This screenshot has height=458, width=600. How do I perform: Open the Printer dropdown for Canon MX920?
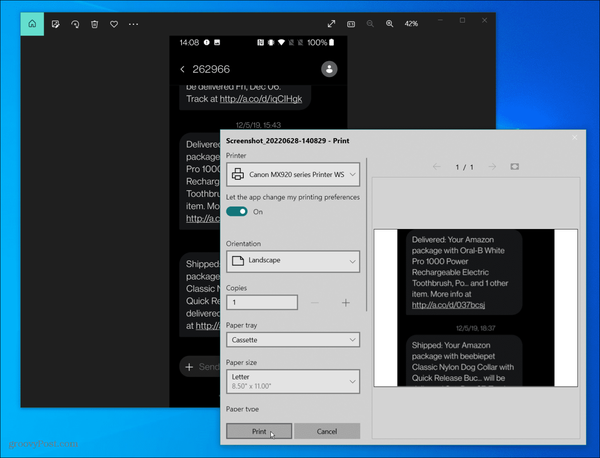(292, 175)
